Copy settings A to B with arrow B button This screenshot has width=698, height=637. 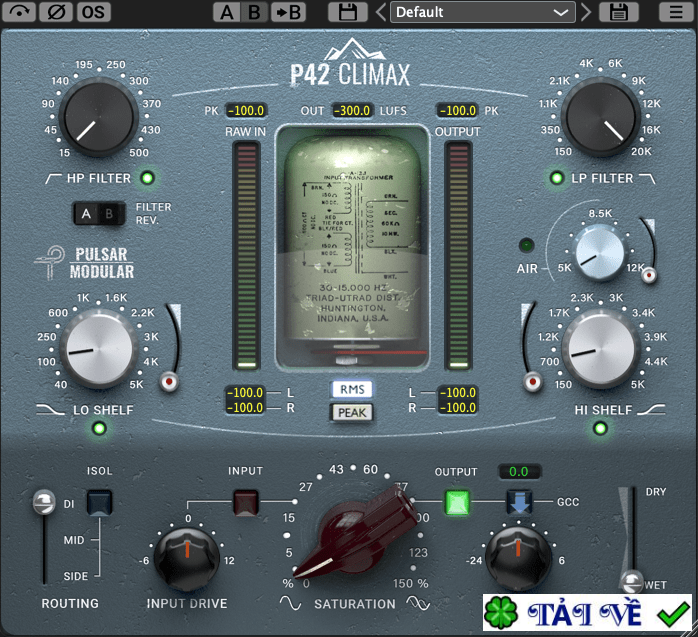288,12
